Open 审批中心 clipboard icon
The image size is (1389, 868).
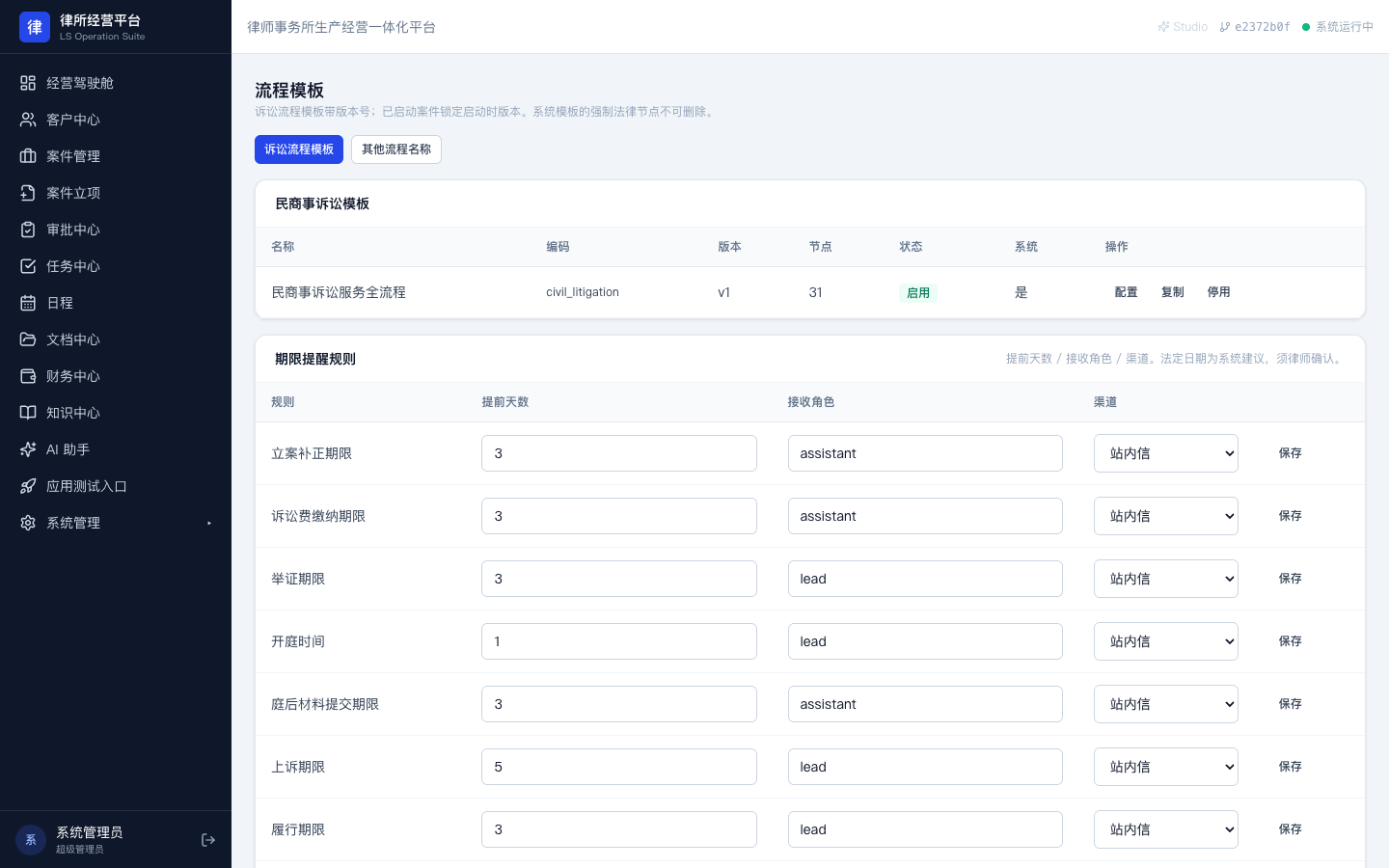28,230
